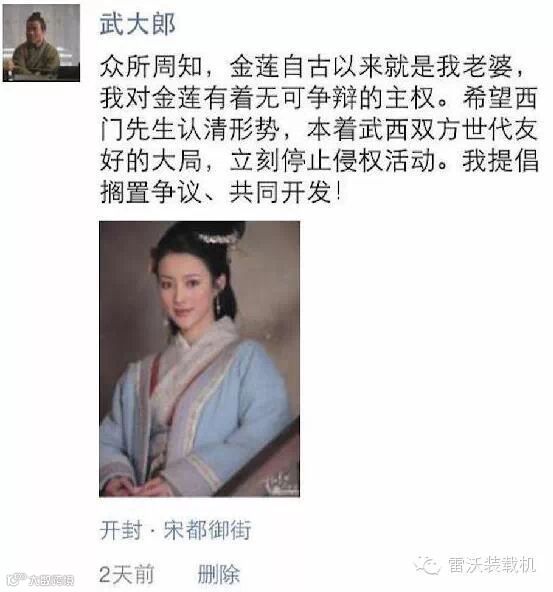Open the posted photo of woman in blue robe
This screenshot has height=592, width=553.
(x=199, y=359)
